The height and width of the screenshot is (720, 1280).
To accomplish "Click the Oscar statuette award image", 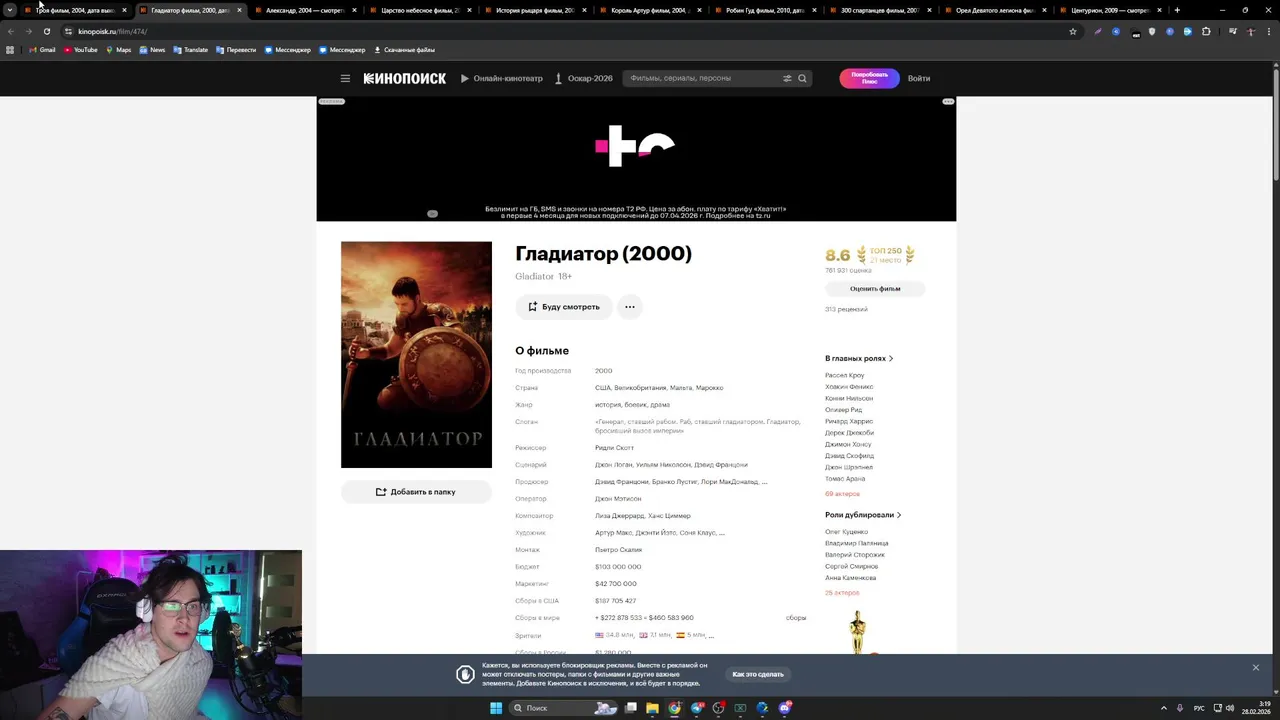I will tap(858, 633).
